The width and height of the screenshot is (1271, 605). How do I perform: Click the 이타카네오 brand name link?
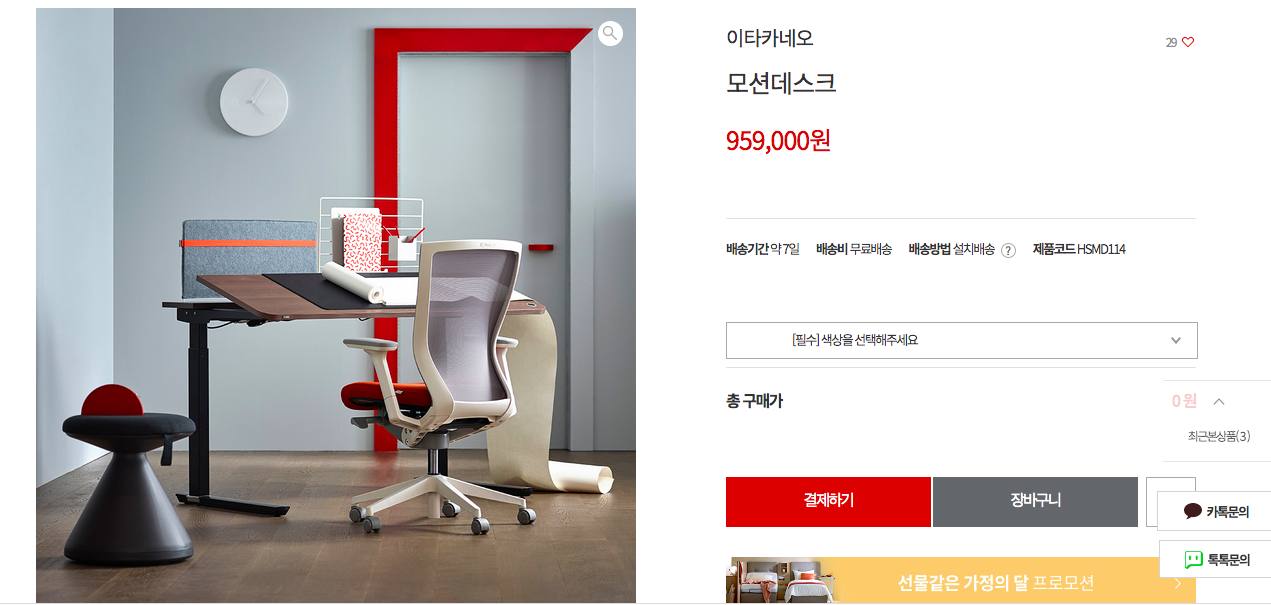coord(770,38)
